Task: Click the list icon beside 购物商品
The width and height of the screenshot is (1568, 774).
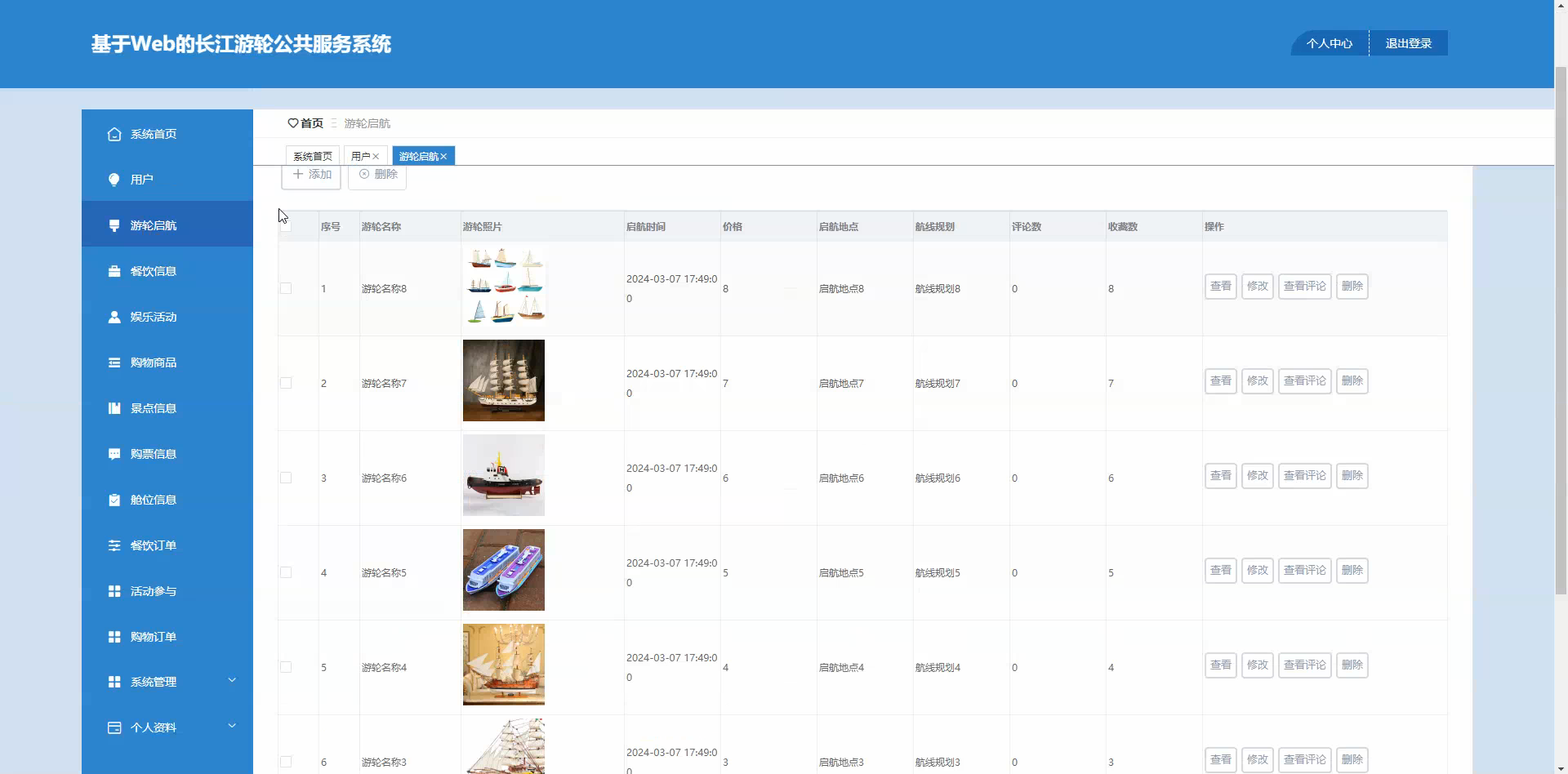Action: tap(114, 363)
